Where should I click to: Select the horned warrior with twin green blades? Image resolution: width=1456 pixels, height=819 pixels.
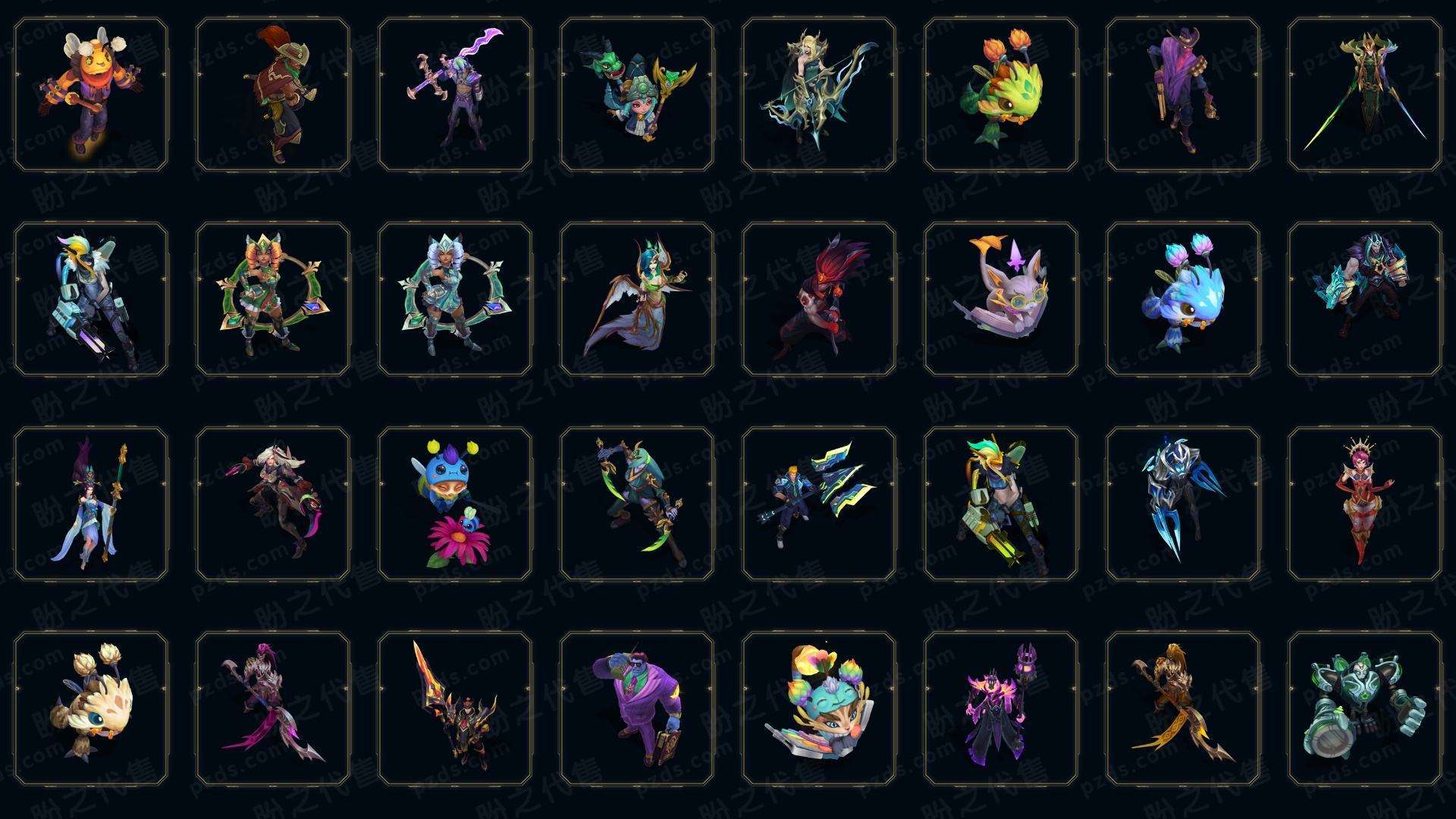1365,95
